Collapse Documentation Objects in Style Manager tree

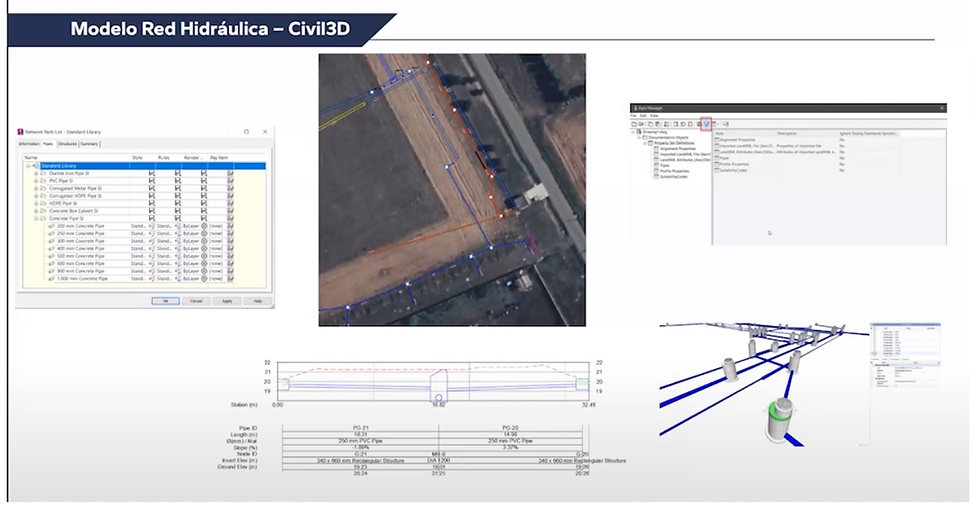pyautogui.click(x=639, y=137)
